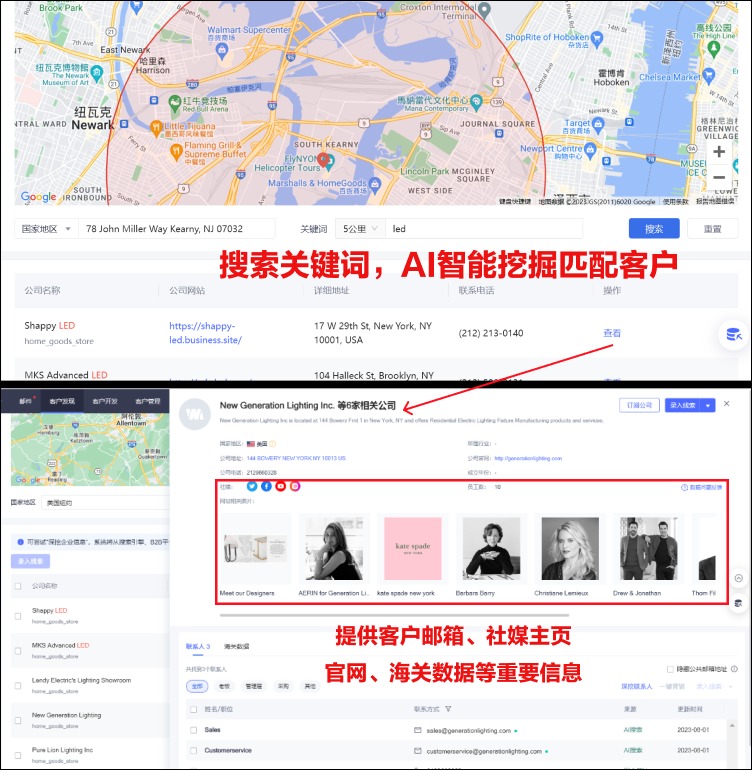Click the Newport Centre map marker
Viewport: 752px width, 770px height.
coord(590,149)
